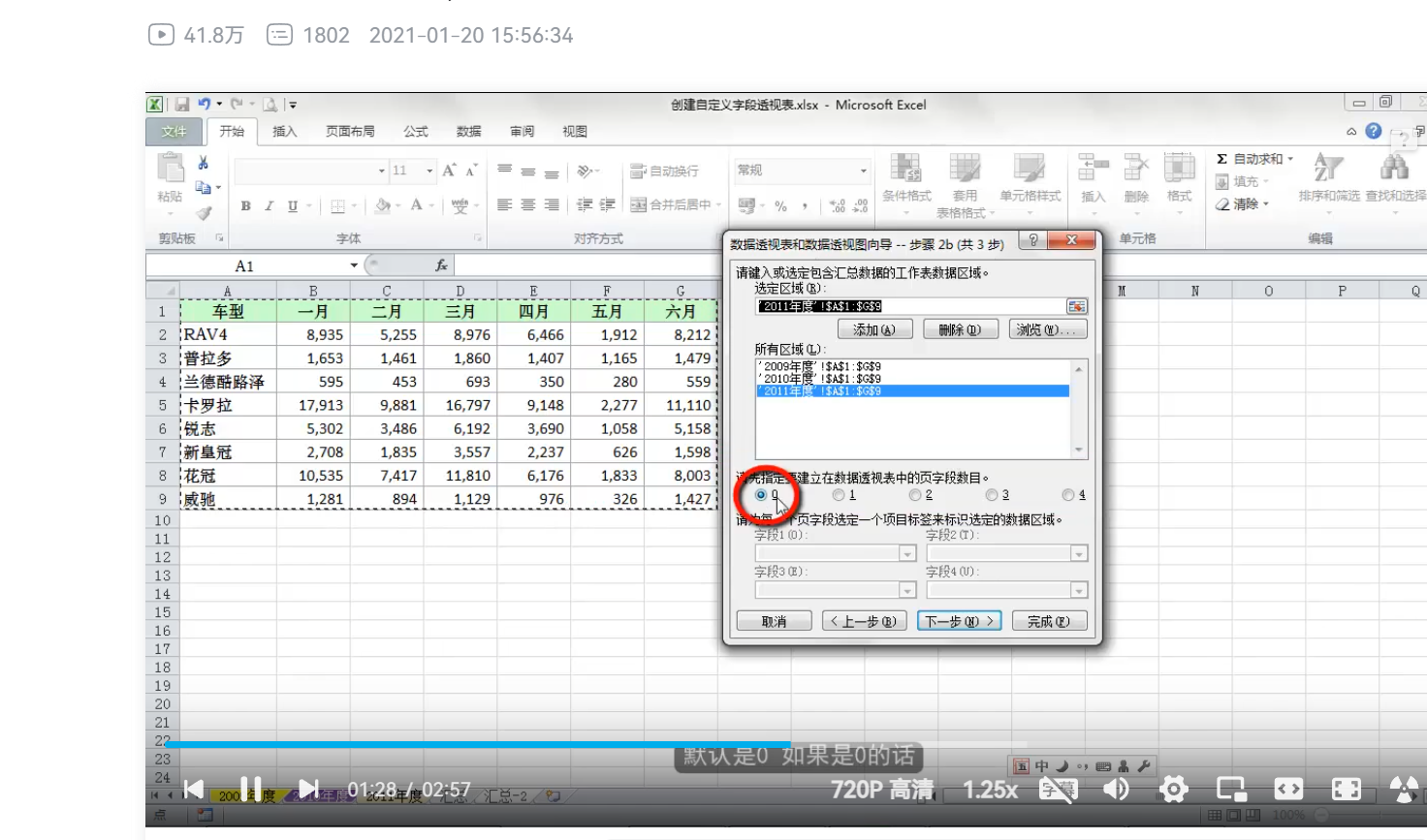
Task: Click the Undo arrow icon
Action: [x=204, y=104]
